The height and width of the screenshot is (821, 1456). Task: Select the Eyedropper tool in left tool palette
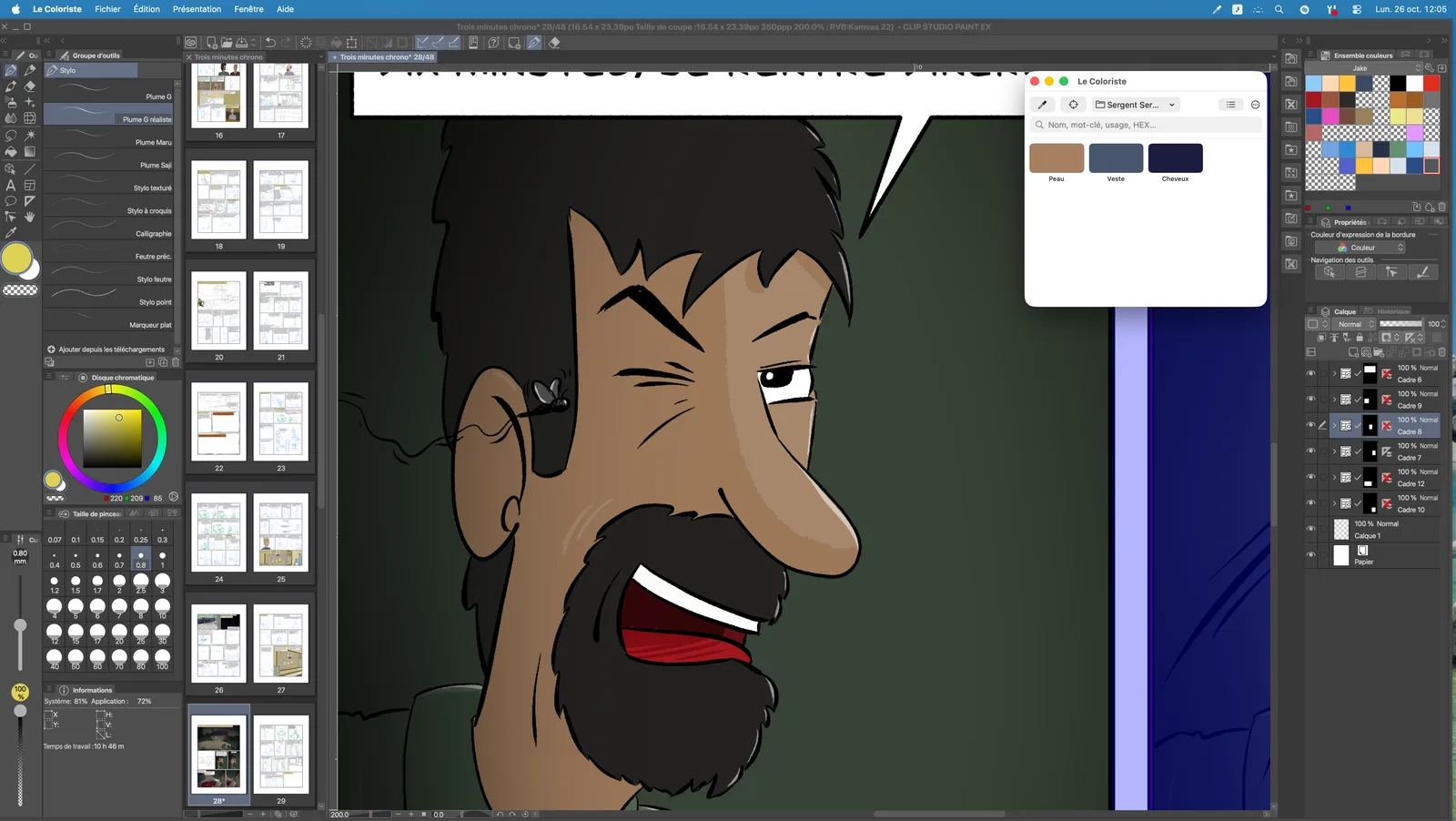[11, 233]
